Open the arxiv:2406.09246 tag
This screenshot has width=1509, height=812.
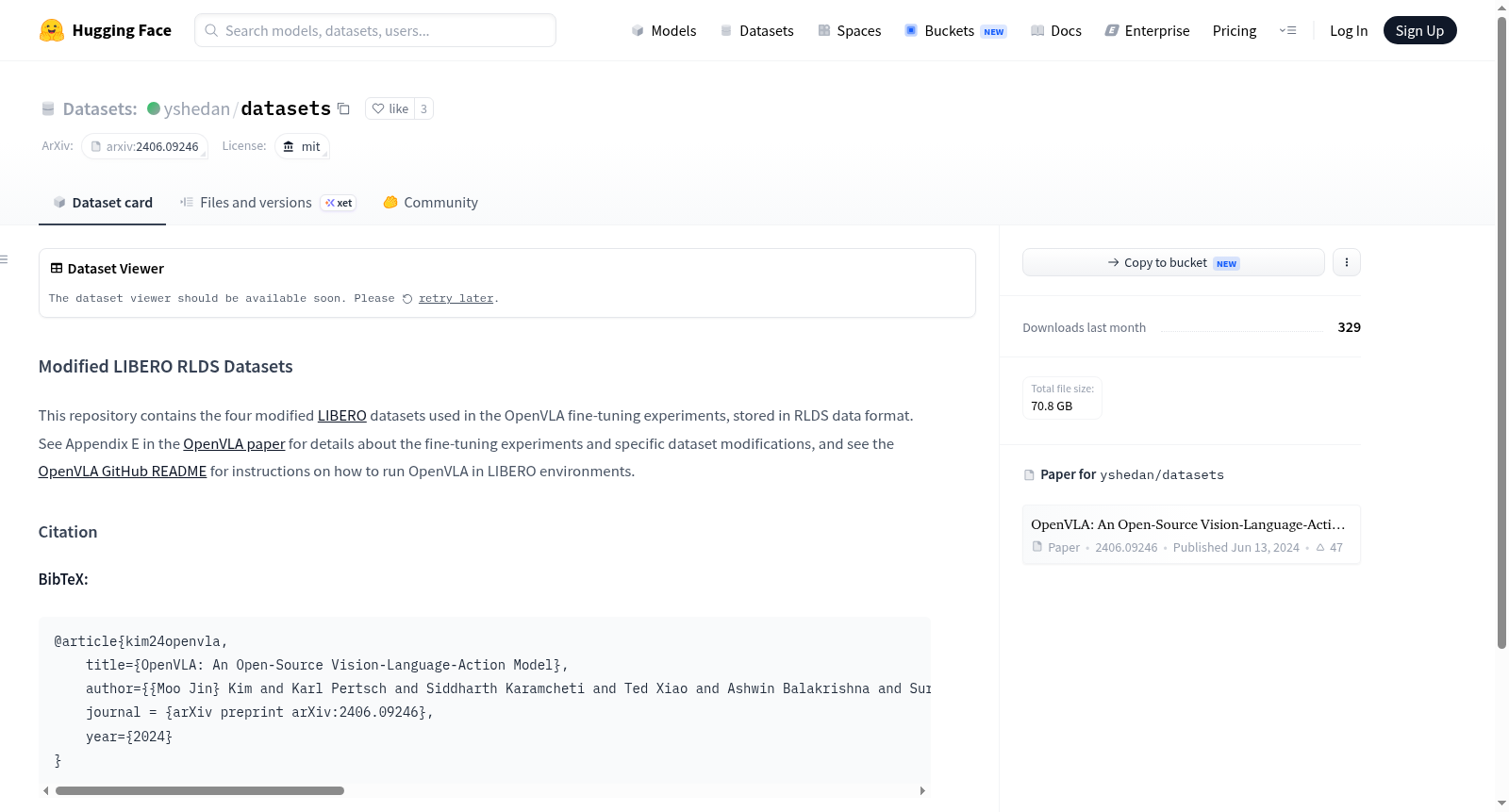tap(145, 146)
